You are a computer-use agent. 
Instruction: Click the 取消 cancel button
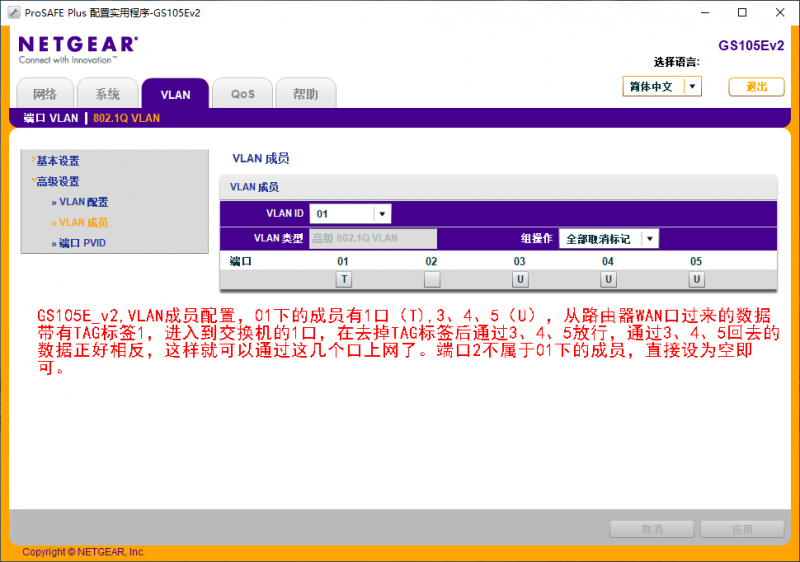click(652, 529)
